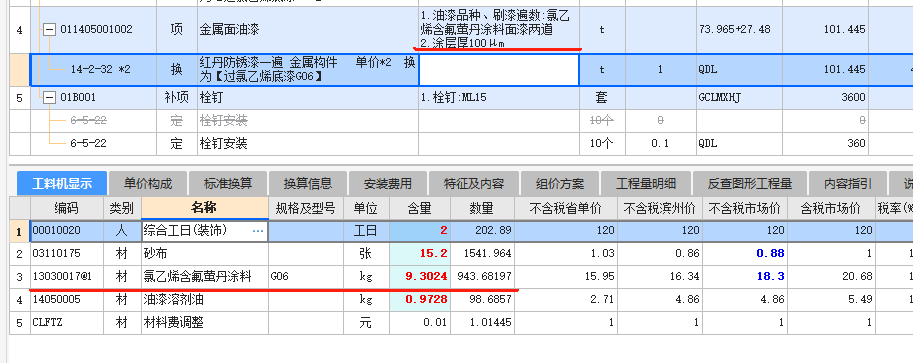Collapse tree node 011405001002
The width and height of the screenshot is (913, 363).
point(49,29)
